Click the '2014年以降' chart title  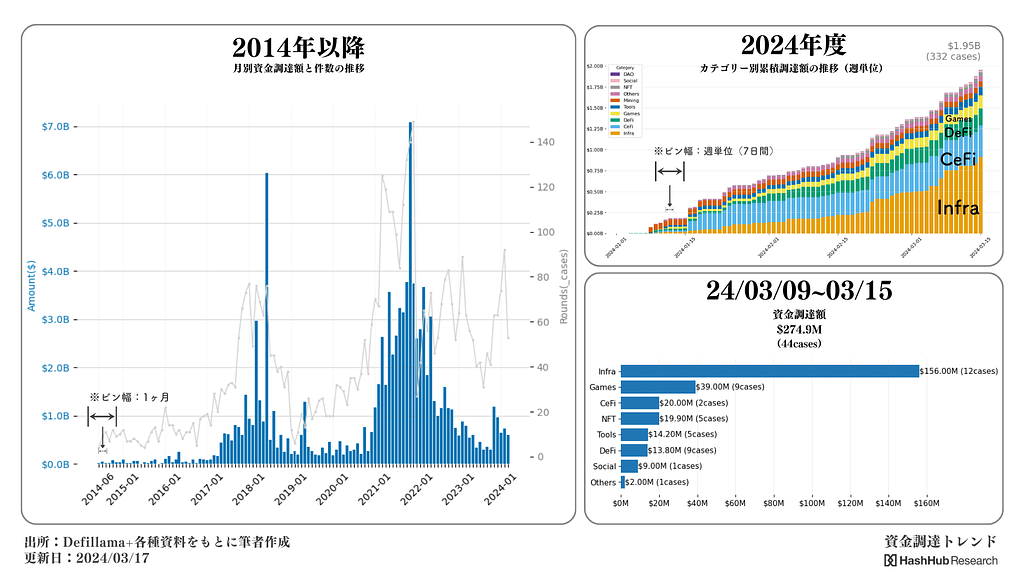coord(298,47)
